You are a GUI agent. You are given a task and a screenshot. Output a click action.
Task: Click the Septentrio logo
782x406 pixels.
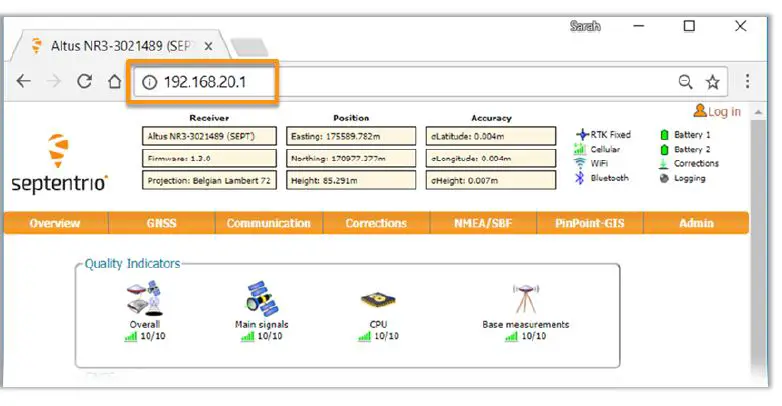point(59,164)
